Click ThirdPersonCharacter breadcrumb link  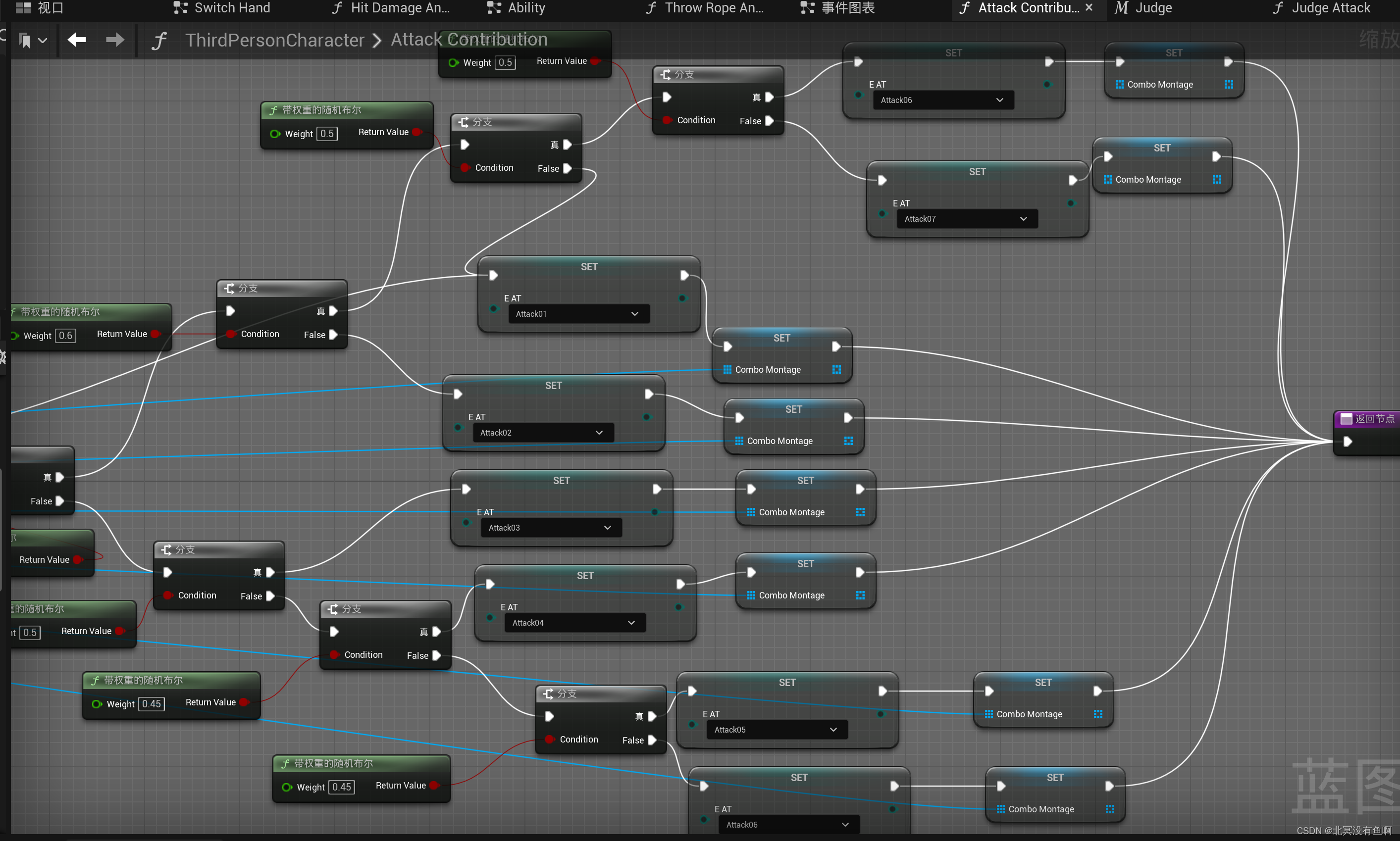pos(274,40)
